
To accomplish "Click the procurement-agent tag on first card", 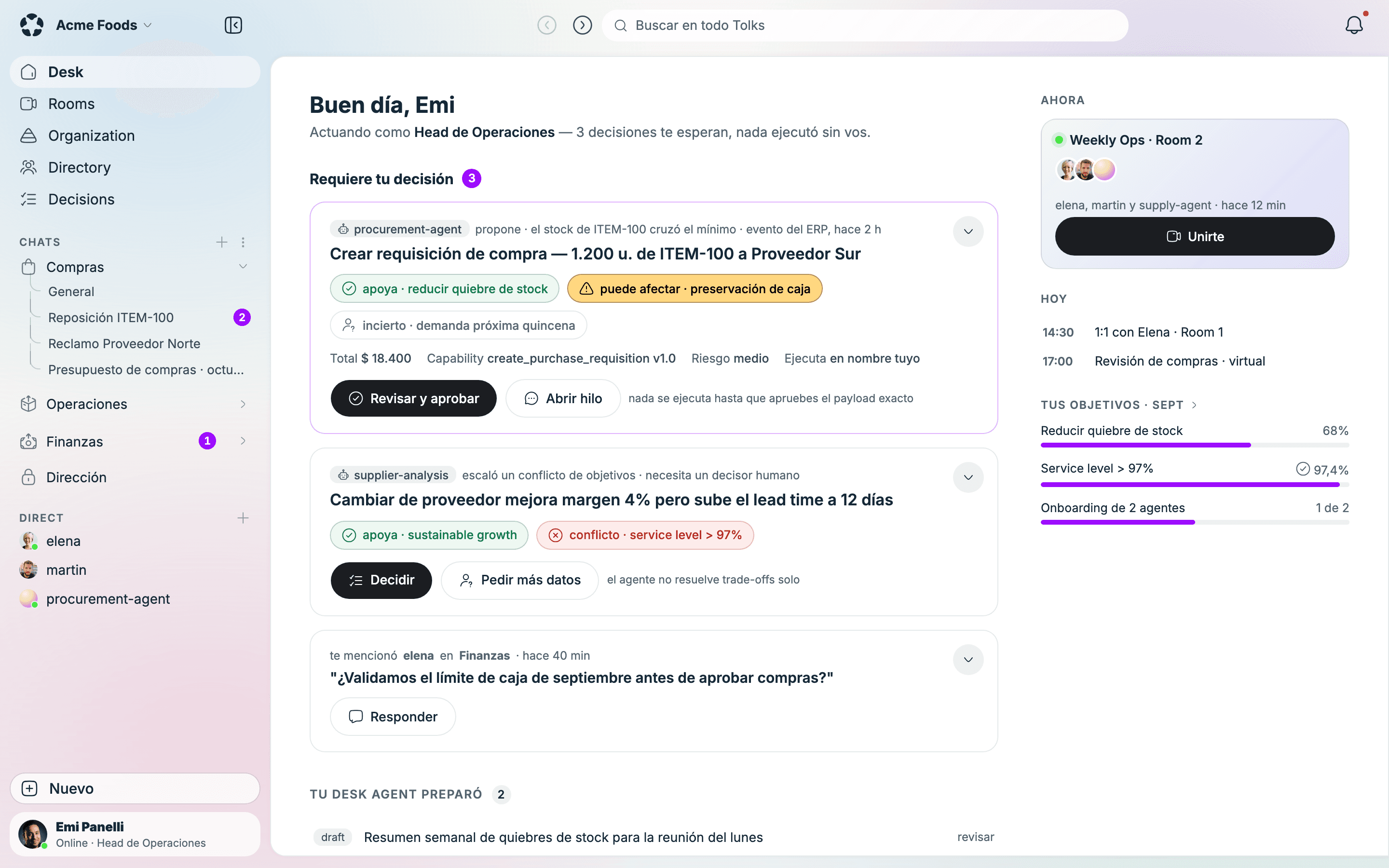I will coord(399,229).
